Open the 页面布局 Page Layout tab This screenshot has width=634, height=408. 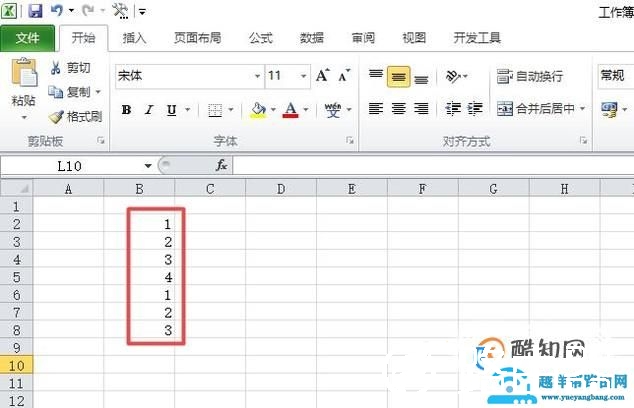pyautogui.click(x=197, y=38)
